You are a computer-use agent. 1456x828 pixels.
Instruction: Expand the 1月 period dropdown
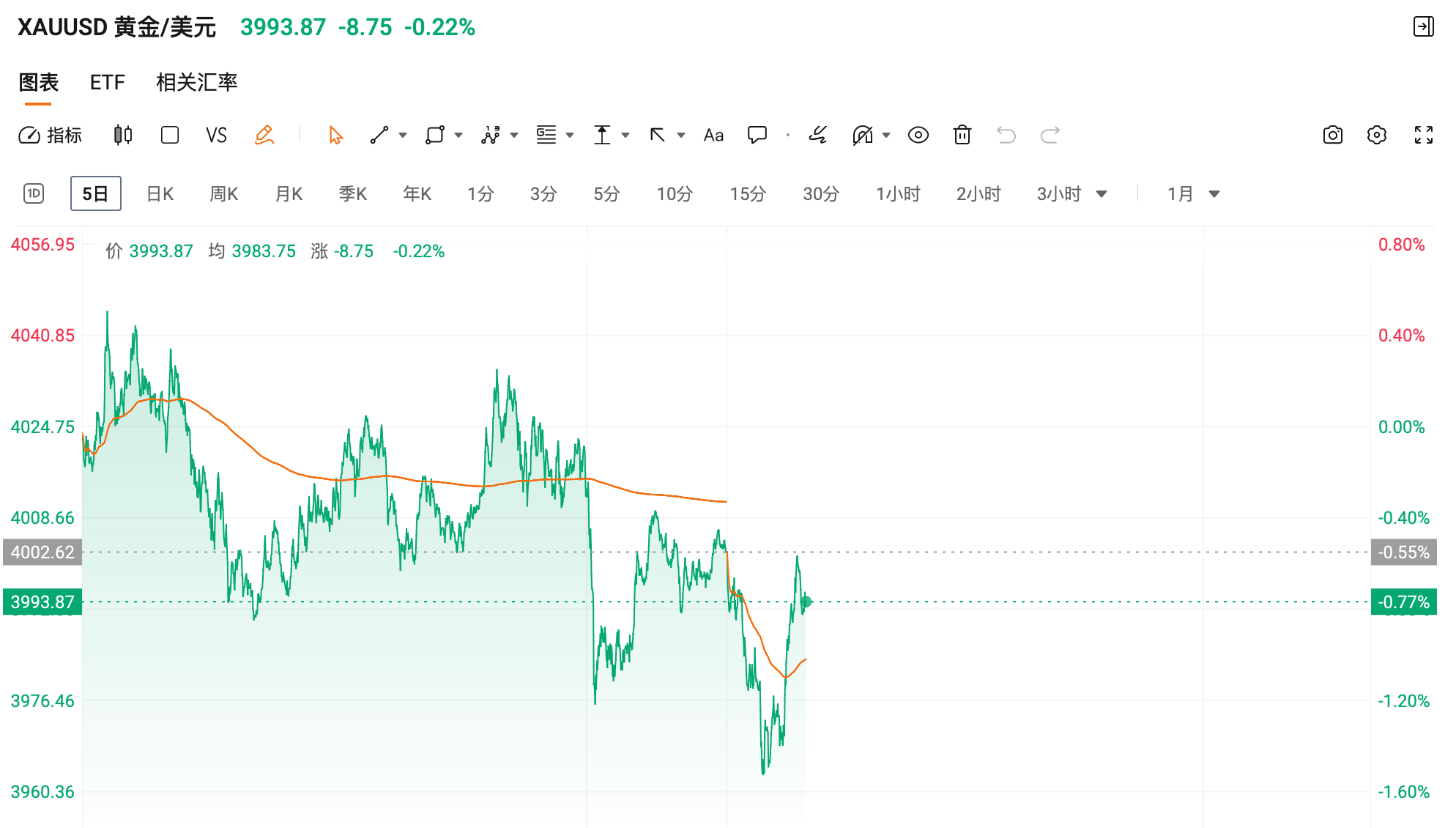point(1216,193)
